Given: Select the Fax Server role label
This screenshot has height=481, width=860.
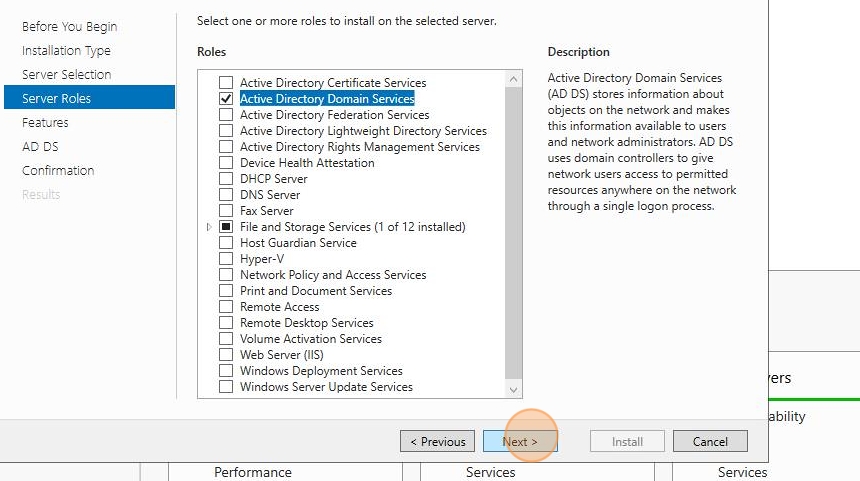Looking at the screenshot, I should pyautogui.click(x=267, y=211).
